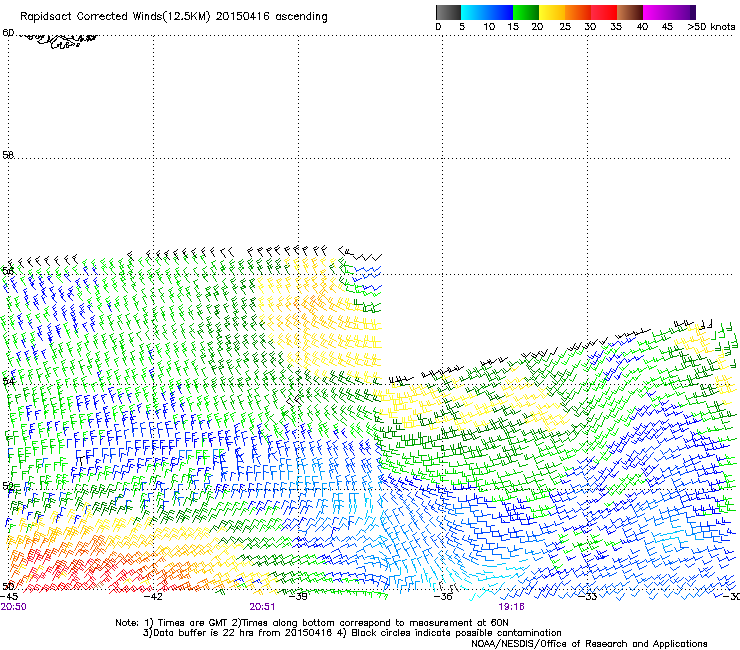Click the latitude label '60'
Screen dimensions: 740x650
coord(8,33)
